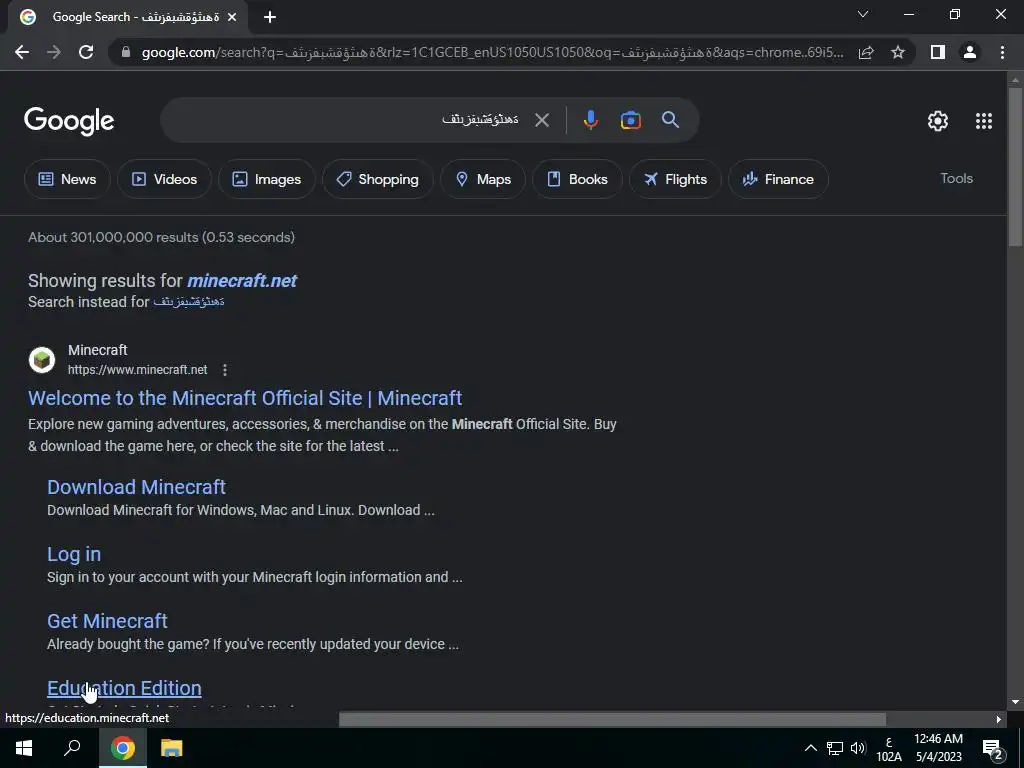Switch to the Shopping filter
1024x768 pixels.
(x=377, y=179)
